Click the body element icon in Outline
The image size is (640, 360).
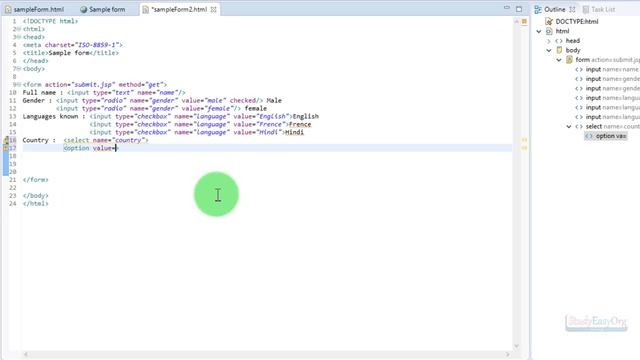[x=559, y=50]
